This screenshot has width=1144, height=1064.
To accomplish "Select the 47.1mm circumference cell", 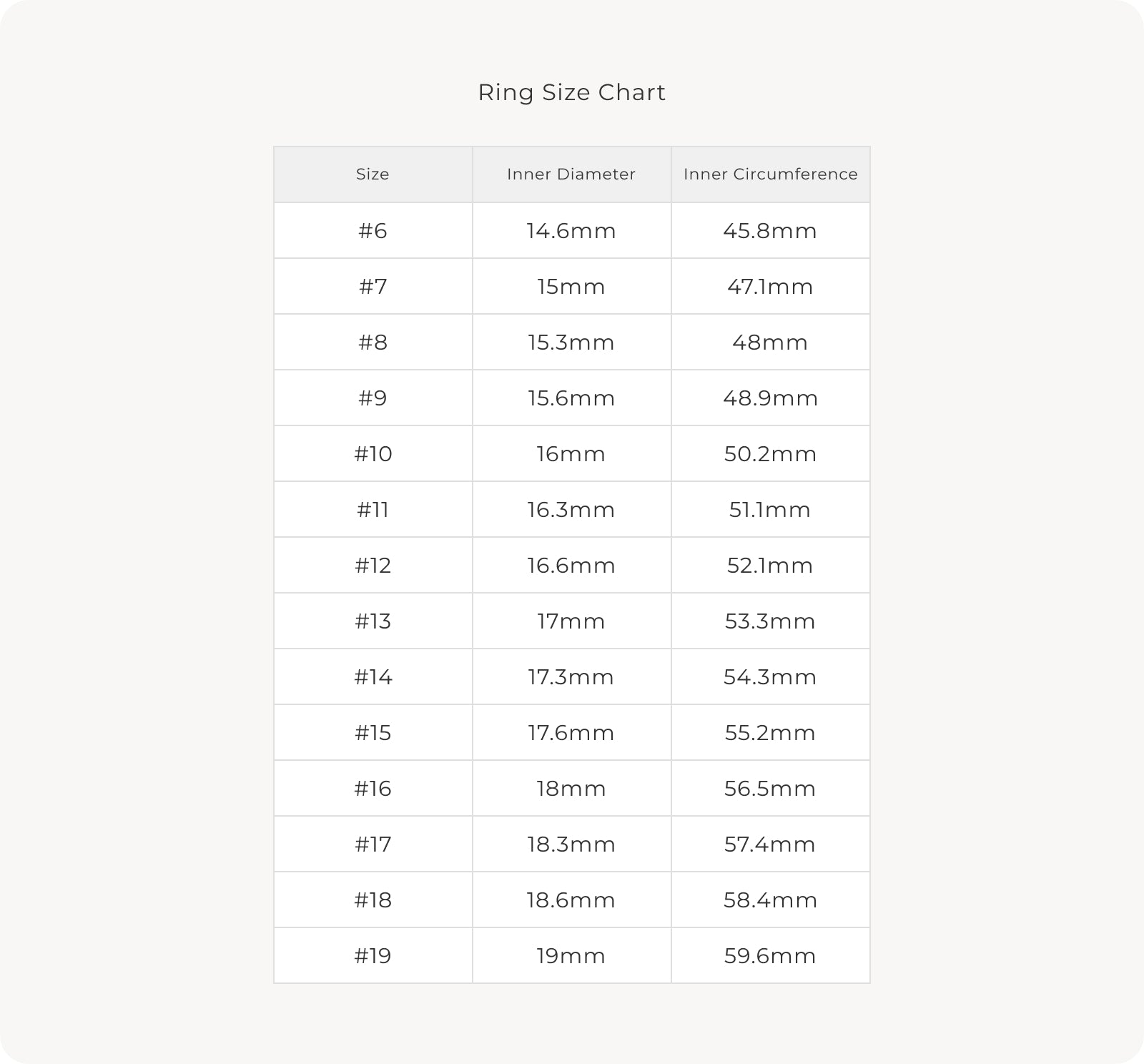I will tap(770, 287).
